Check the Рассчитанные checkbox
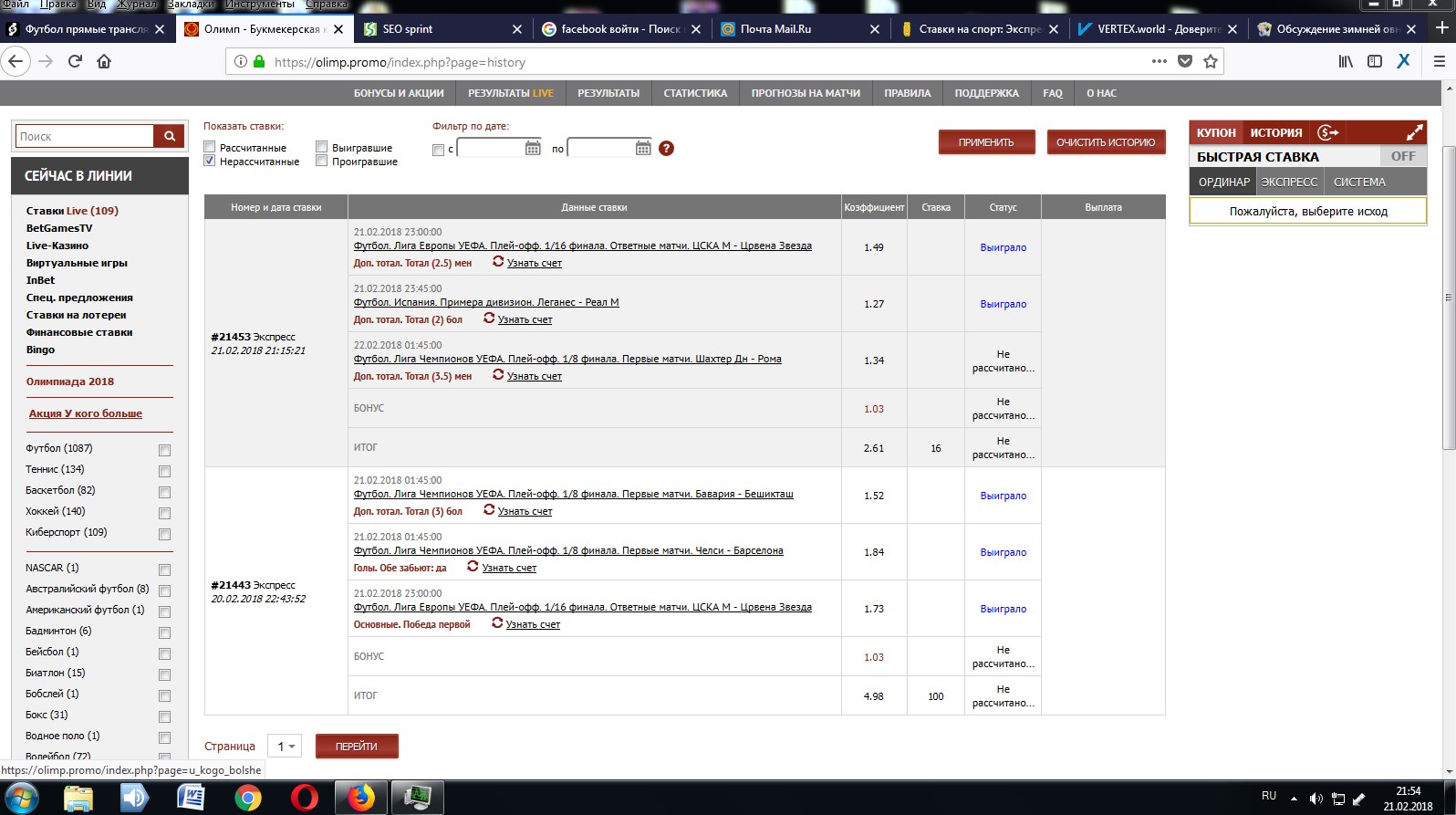This screenshot has width=1456, height=815. (210, 147)
